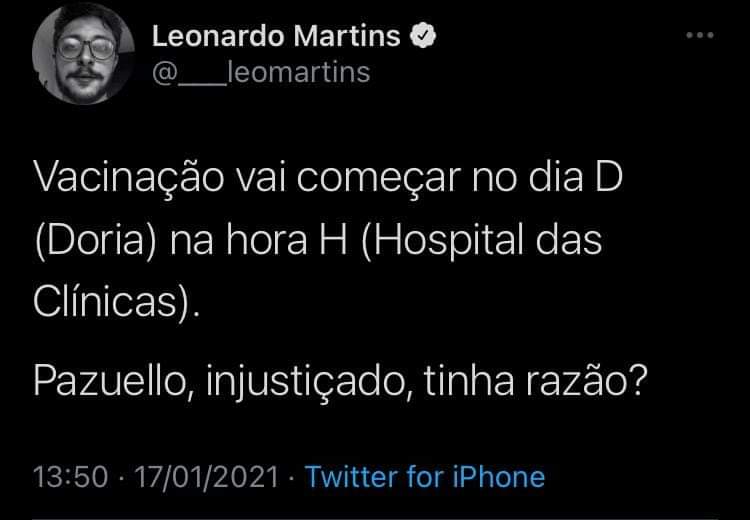The image size is (750, 520).
Task: Click the 17/01/2021 tweet date
Action: coord(206,477)
